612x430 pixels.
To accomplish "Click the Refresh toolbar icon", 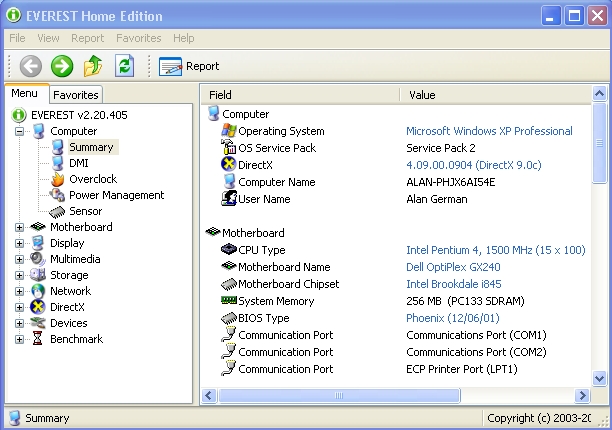I will [x=124, y=66].
